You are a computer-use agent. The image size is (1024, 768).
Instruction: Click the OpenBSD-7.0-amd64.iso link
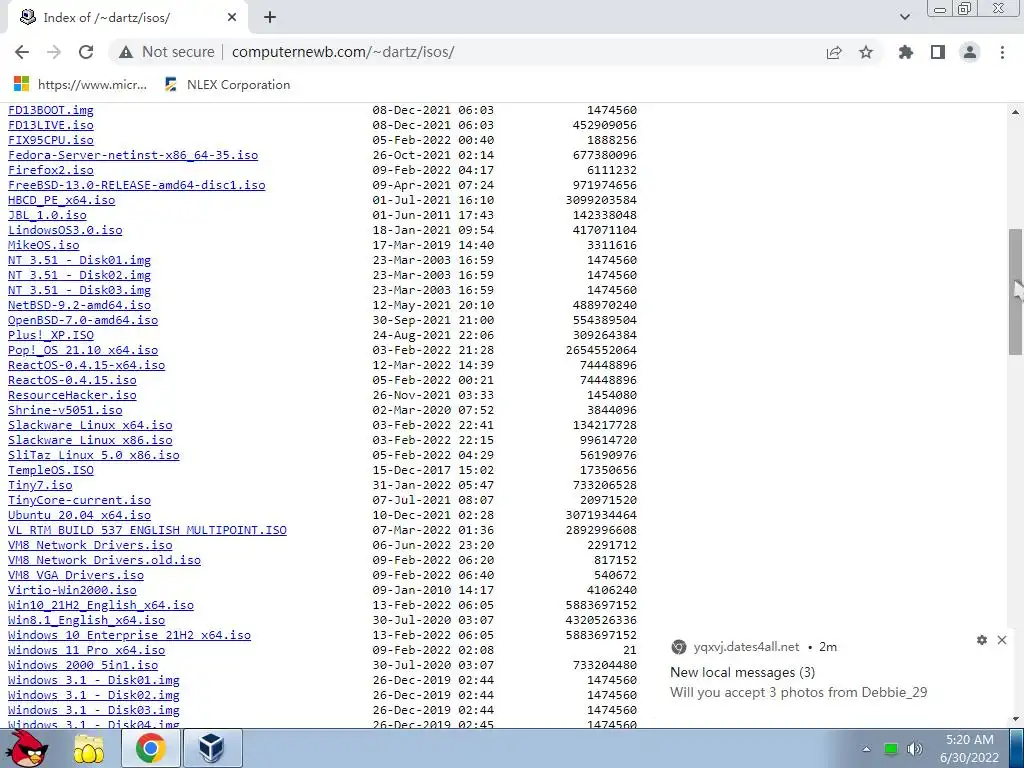83,320
